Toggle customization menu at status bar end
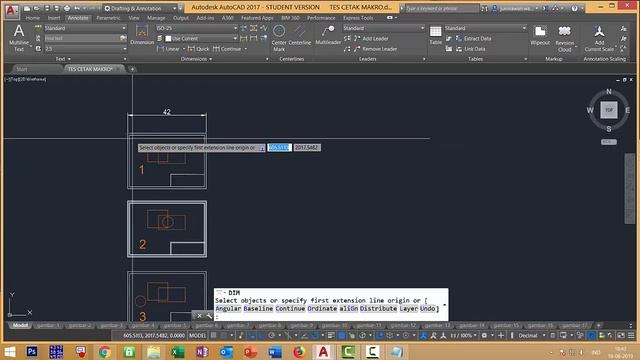Viewport: 640px width, 360px height. [x=631, y=336]
